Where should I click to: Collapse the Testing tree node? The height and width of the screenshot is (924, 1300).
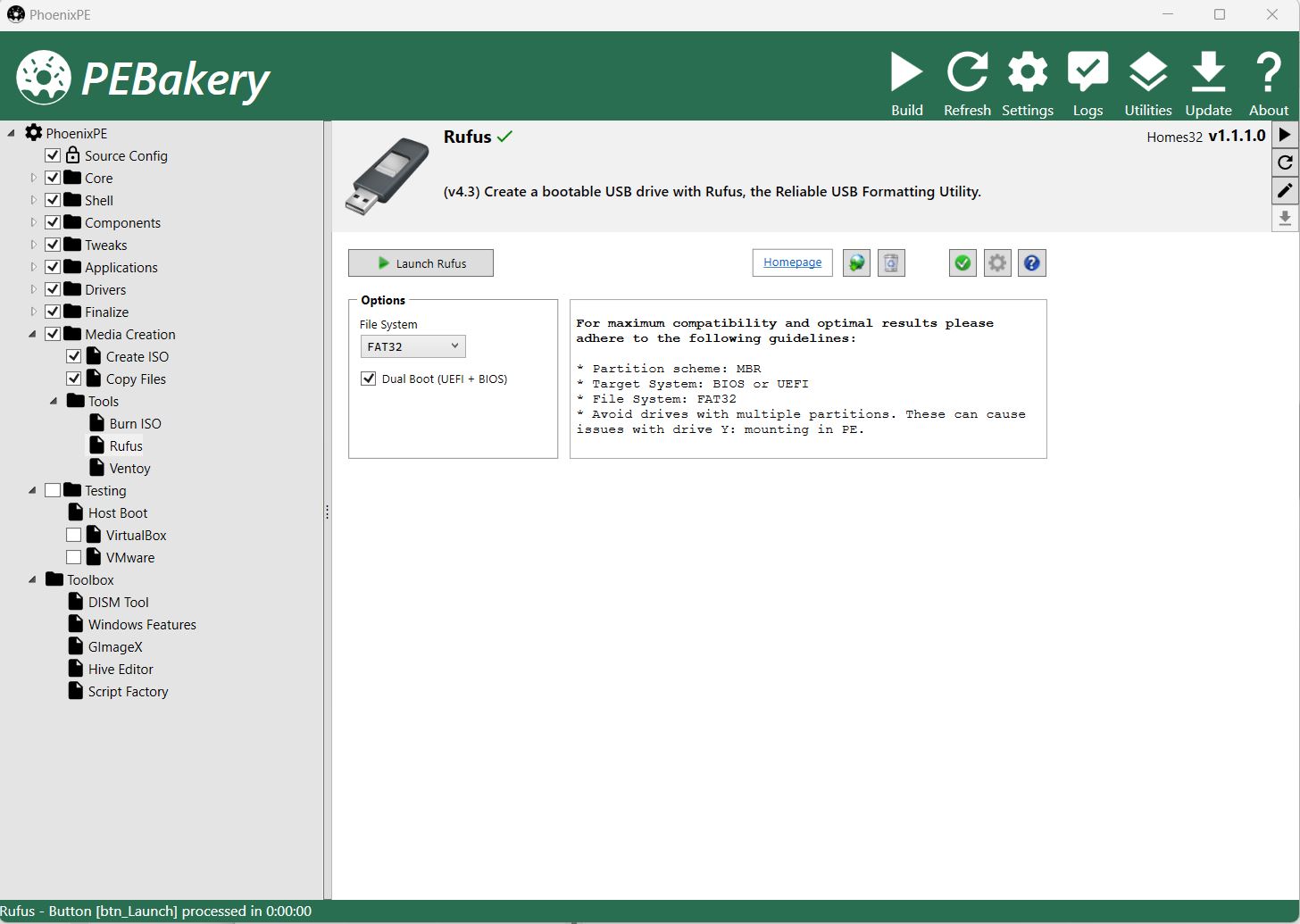[x=33, y=491]
